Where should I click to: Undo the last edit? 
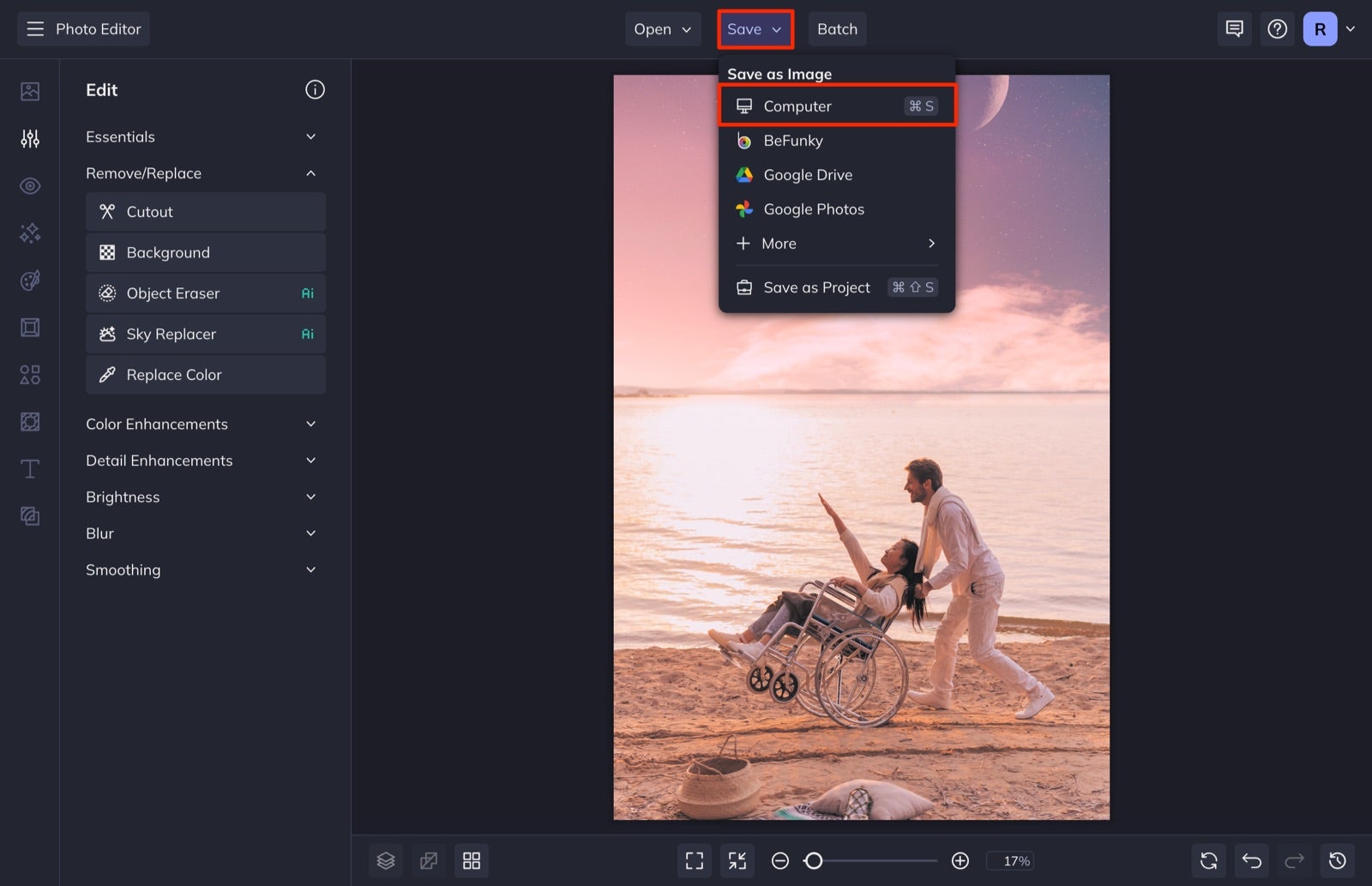point(1251,860)
